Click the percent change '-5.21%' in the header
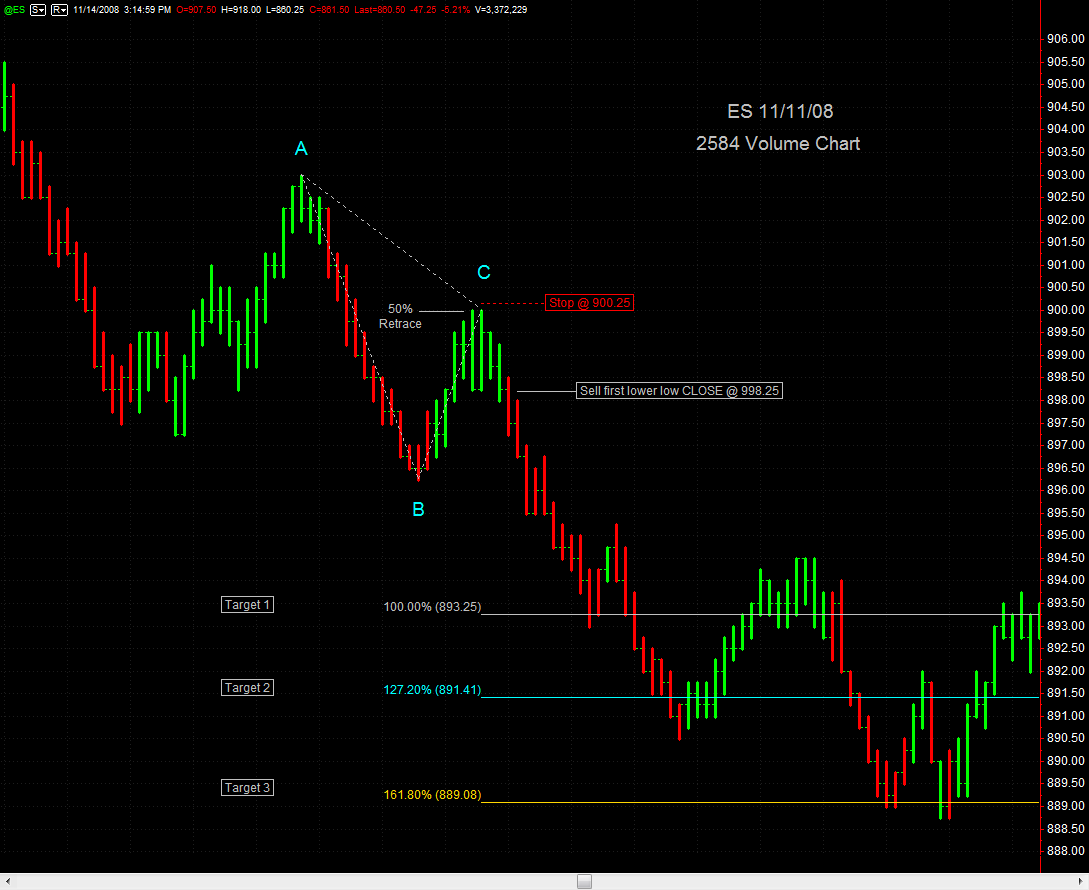 456,10
